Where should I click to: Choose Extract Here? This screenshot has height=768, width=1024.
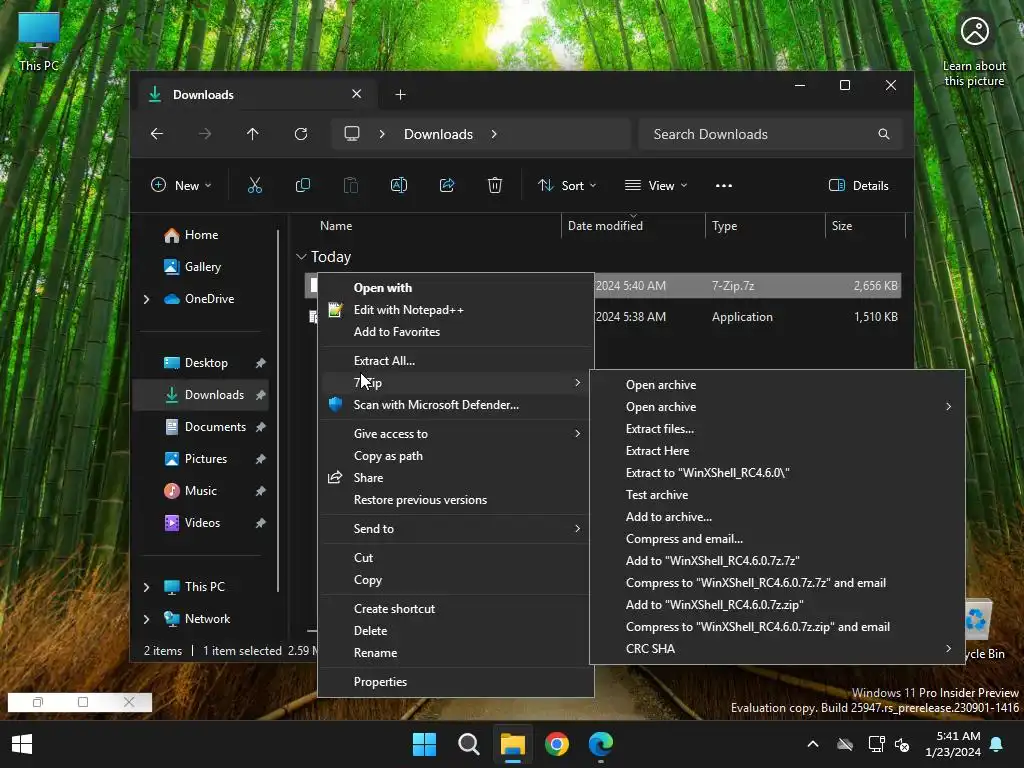tap(777, 451)
